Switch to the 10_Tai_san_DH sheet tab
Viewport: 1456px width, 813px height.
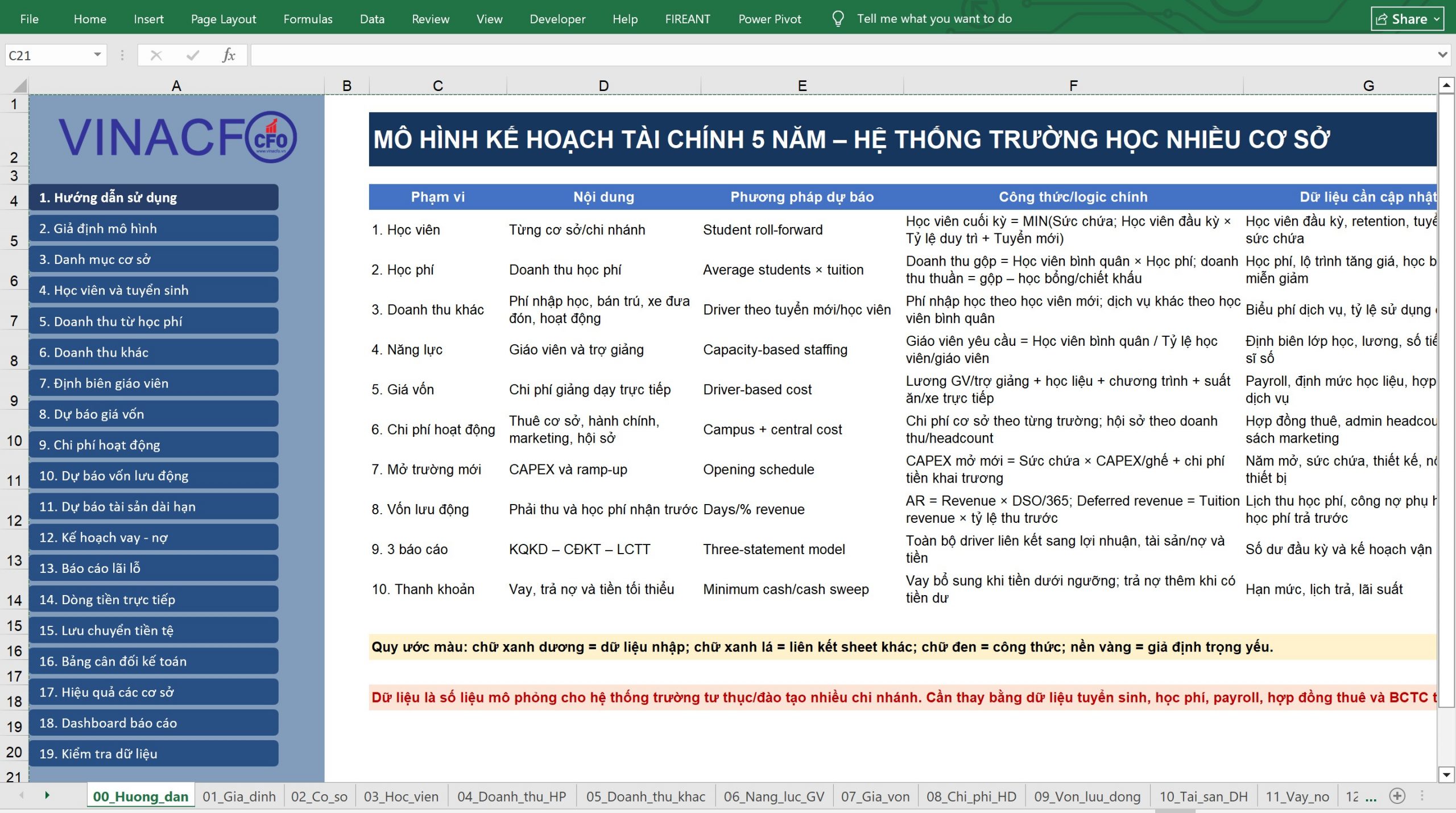[1203, 797]
